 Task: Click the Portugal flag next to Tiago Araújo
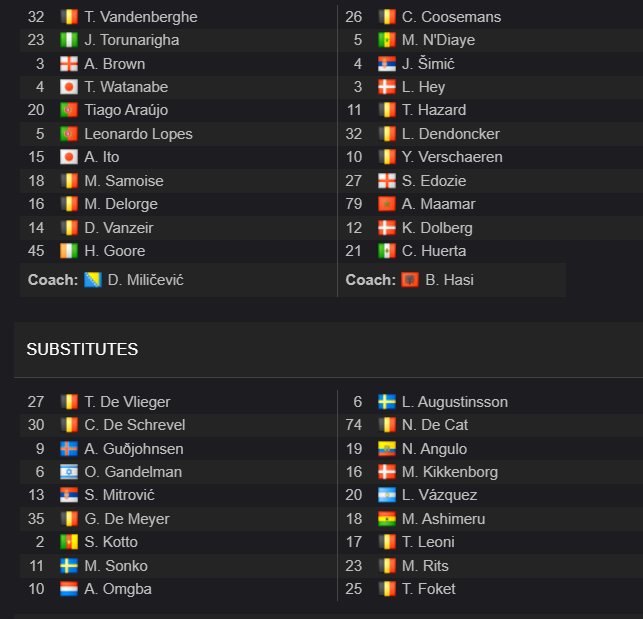68,110
